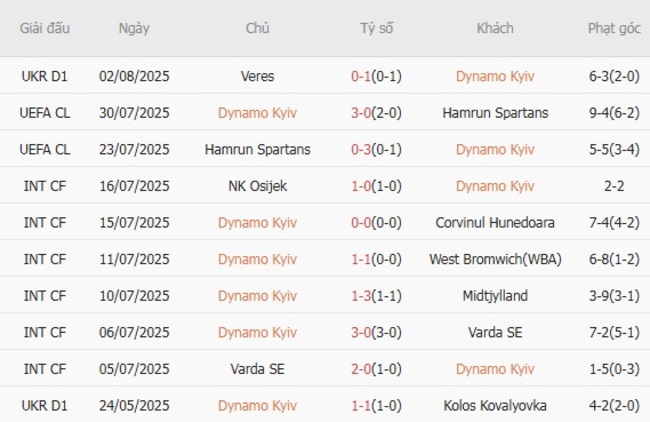This screenshot has width=650, height=422.
Task: Sort by the "Ngày" column header
Action: click(134, 28)
